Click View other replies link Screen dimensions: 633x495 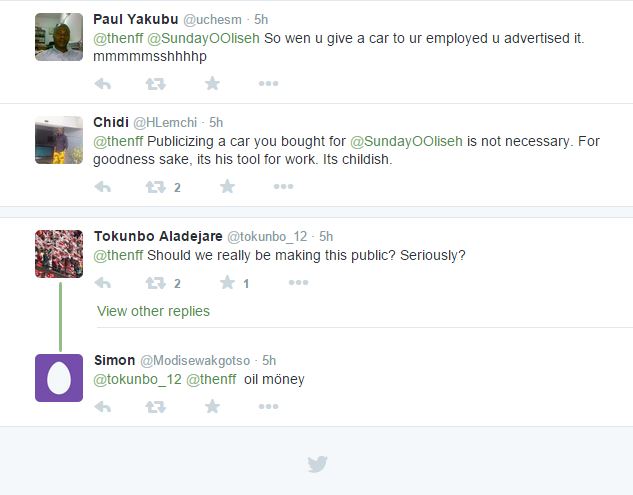pyautogui.click(x=153, y=311)
